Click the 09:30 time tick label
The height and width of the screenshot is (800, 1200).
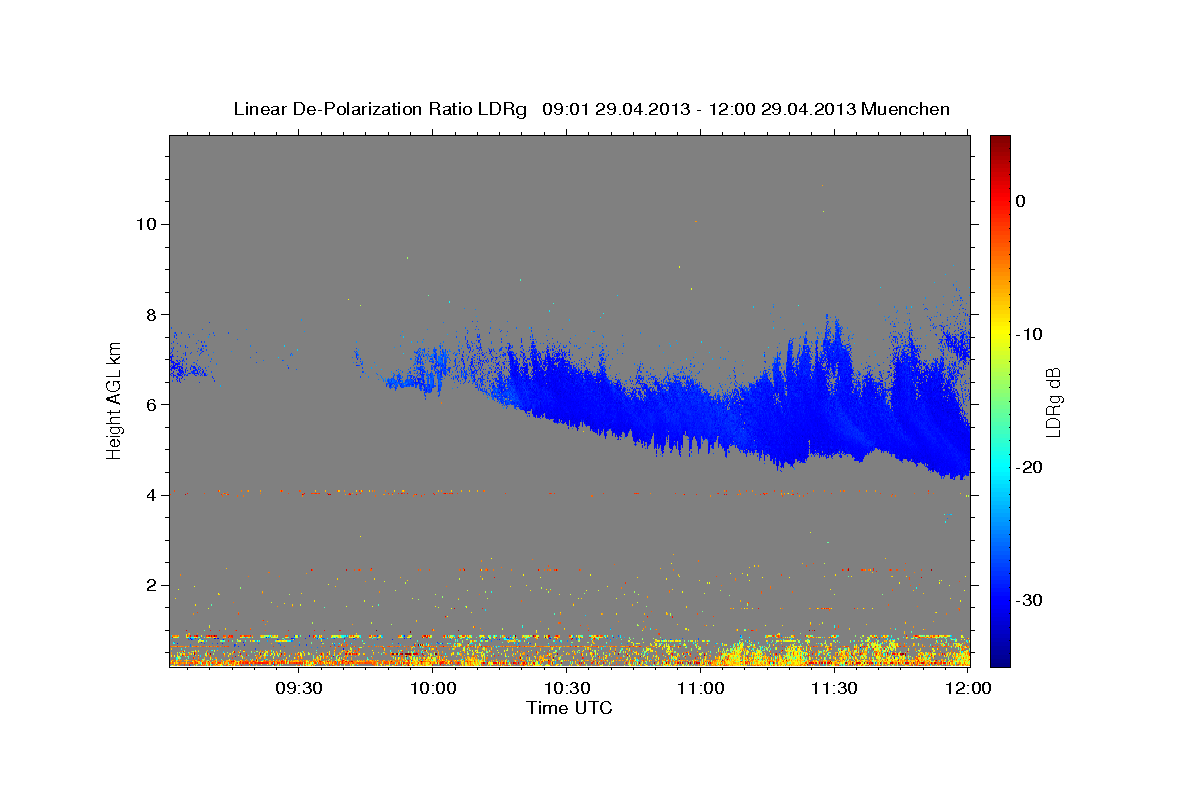[x=299, y=689]
